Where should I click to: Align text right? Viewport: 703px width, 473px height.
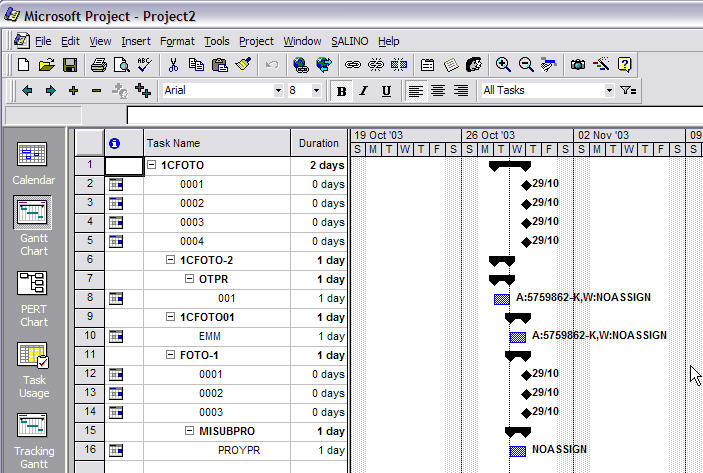click(461, 91)
